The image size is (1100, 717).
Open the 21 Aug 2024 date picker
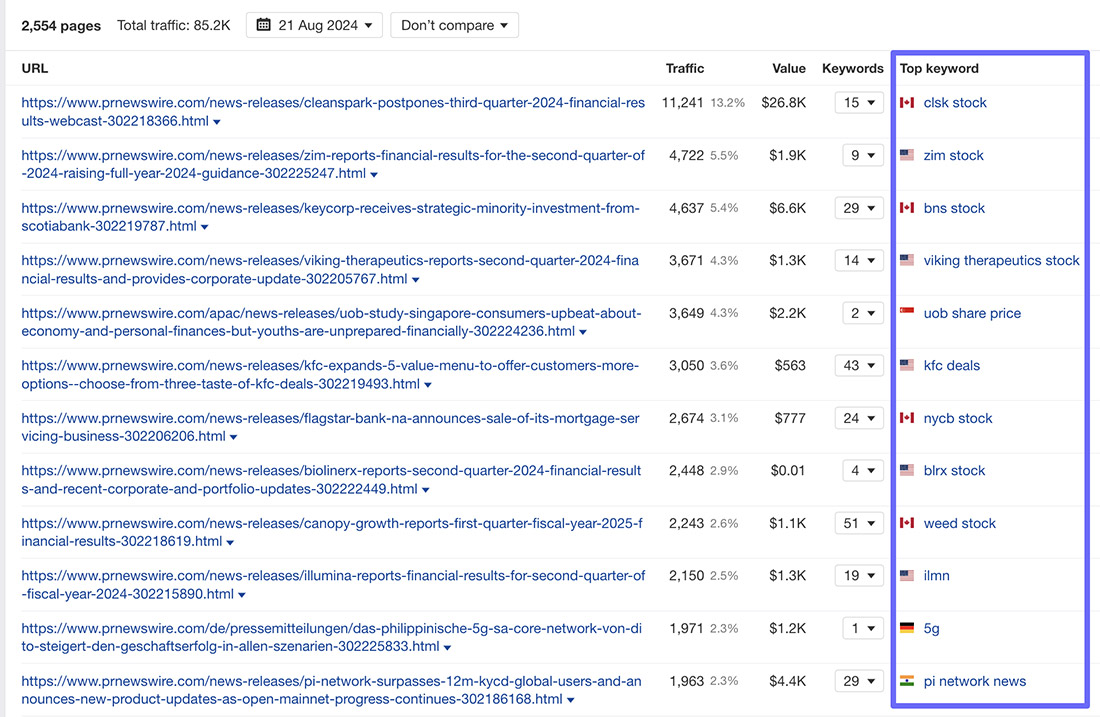pos(314,25)
